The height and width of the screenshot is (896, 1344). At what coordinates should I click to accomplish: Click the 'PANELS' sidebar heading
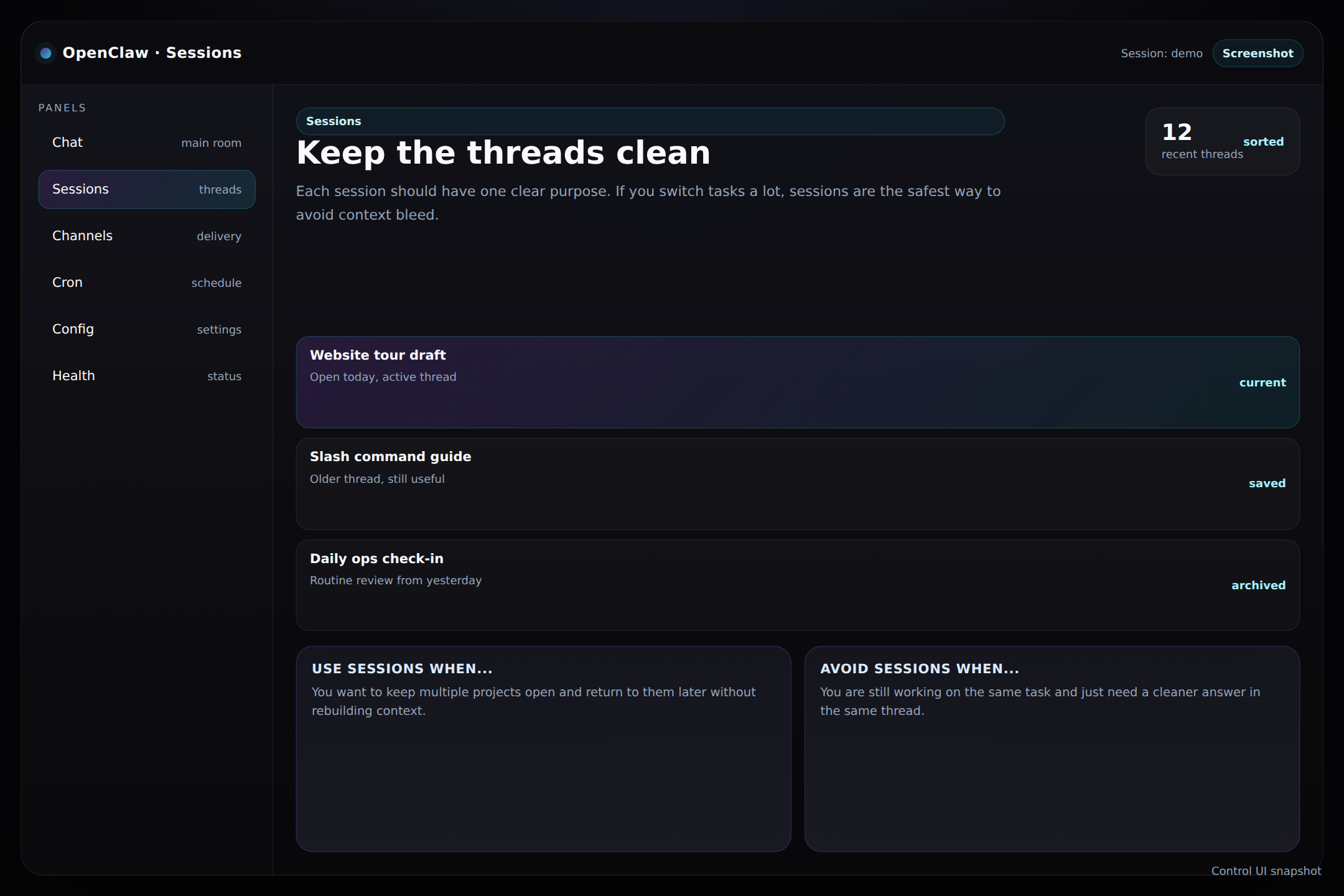point(62,108)
